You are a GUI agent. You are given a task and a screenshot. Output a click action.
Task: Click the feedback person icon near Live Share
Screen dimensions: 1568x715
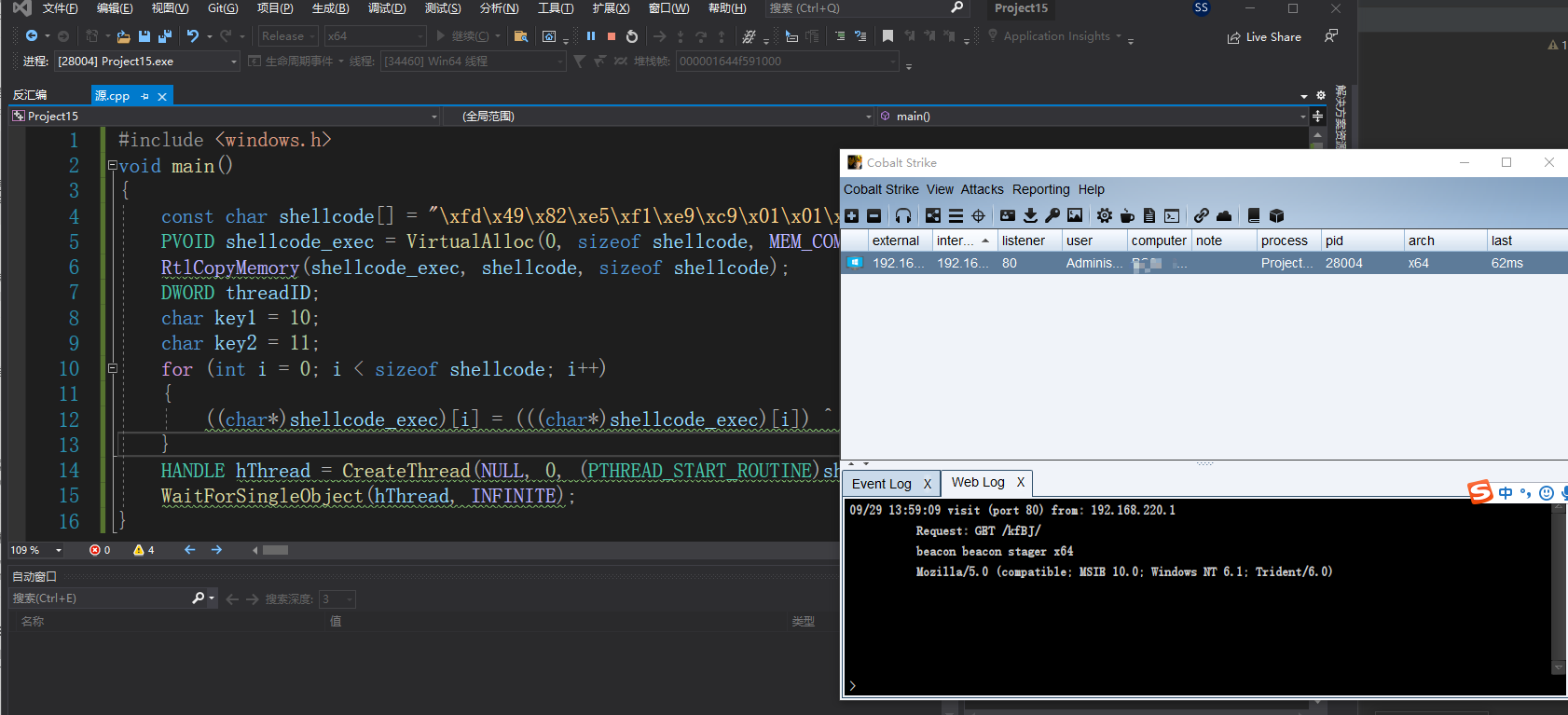1331,36
